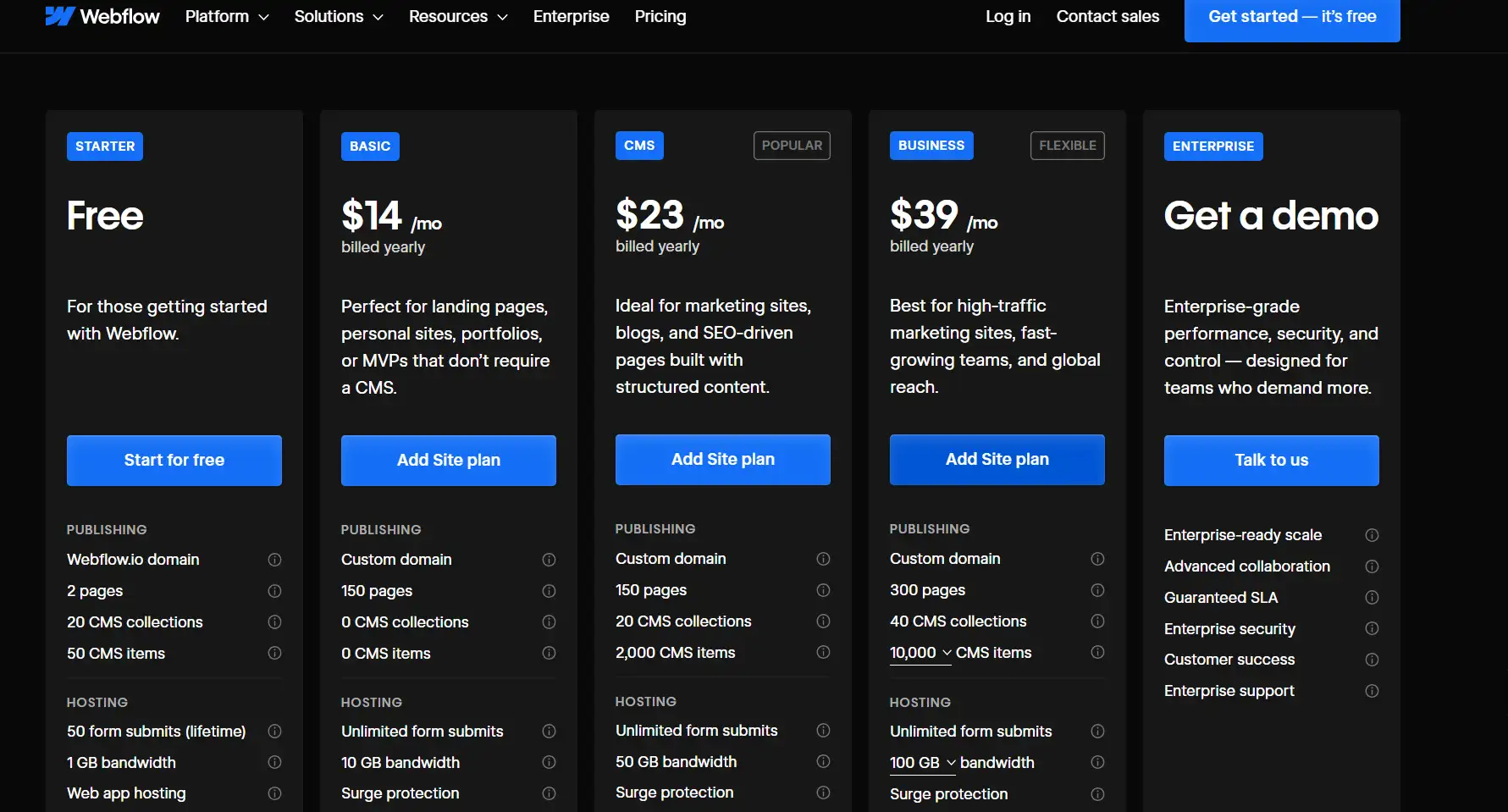Image resolution: width=1508 pixels, height=812 pixels.
Task: Open info for CMS Surge protection
Action: (823, 793)
